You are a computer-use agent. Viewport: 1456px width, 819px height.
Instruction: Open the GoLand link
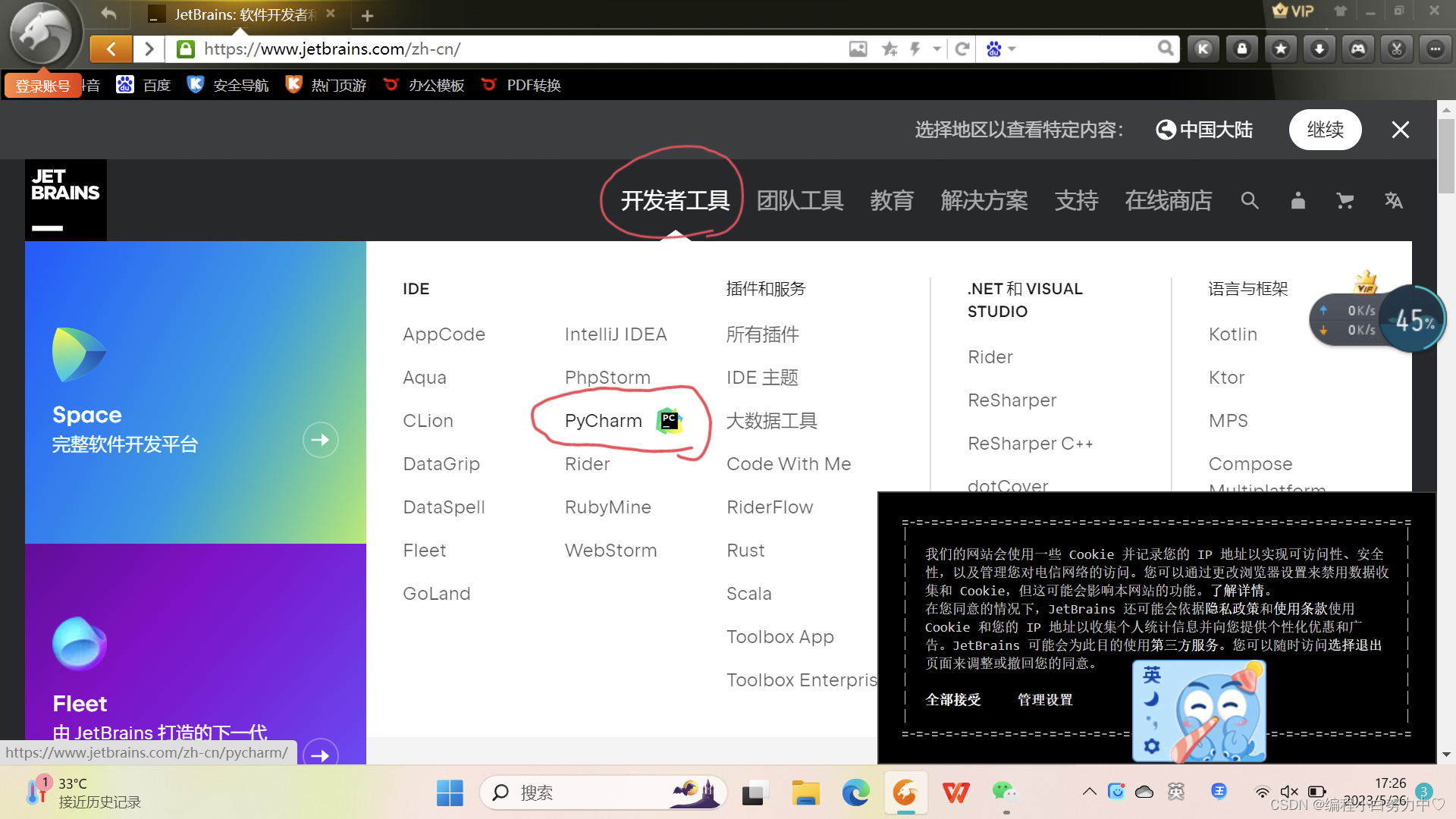(x=437, y=593)
